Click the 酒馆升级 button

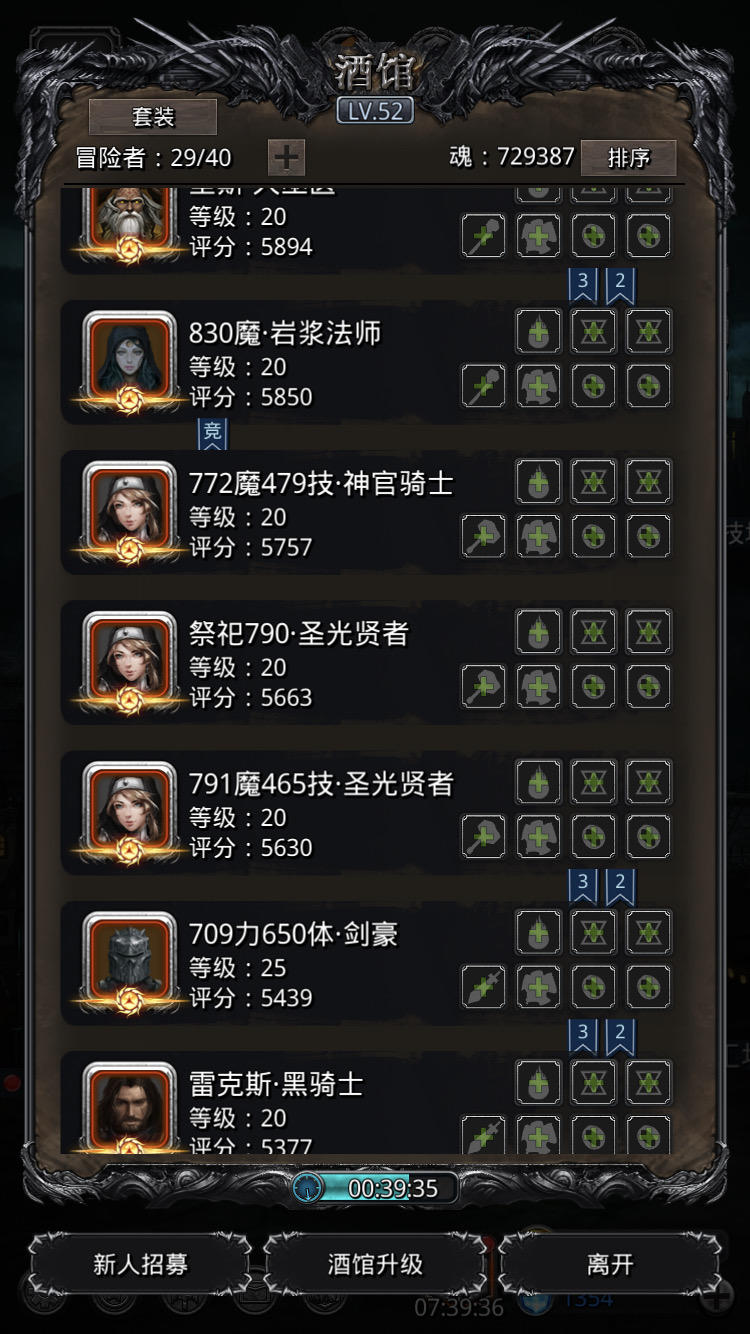[375, 1264]
